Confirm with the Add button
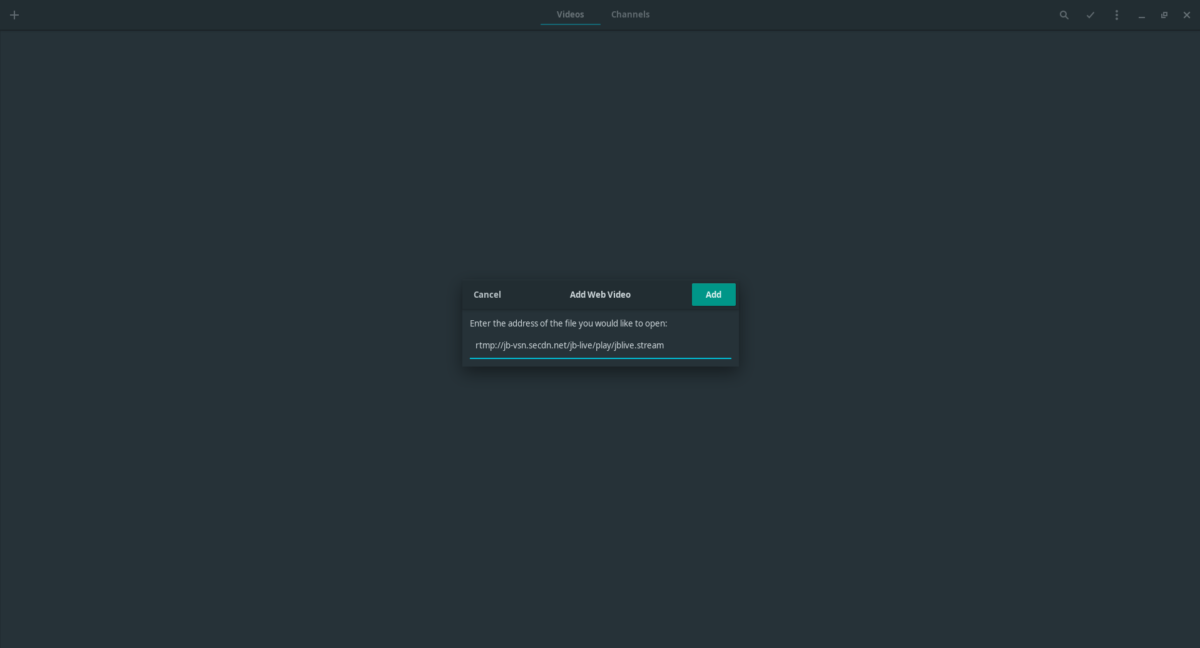This screenshot has width=1200, height=648. coord(713,294)
